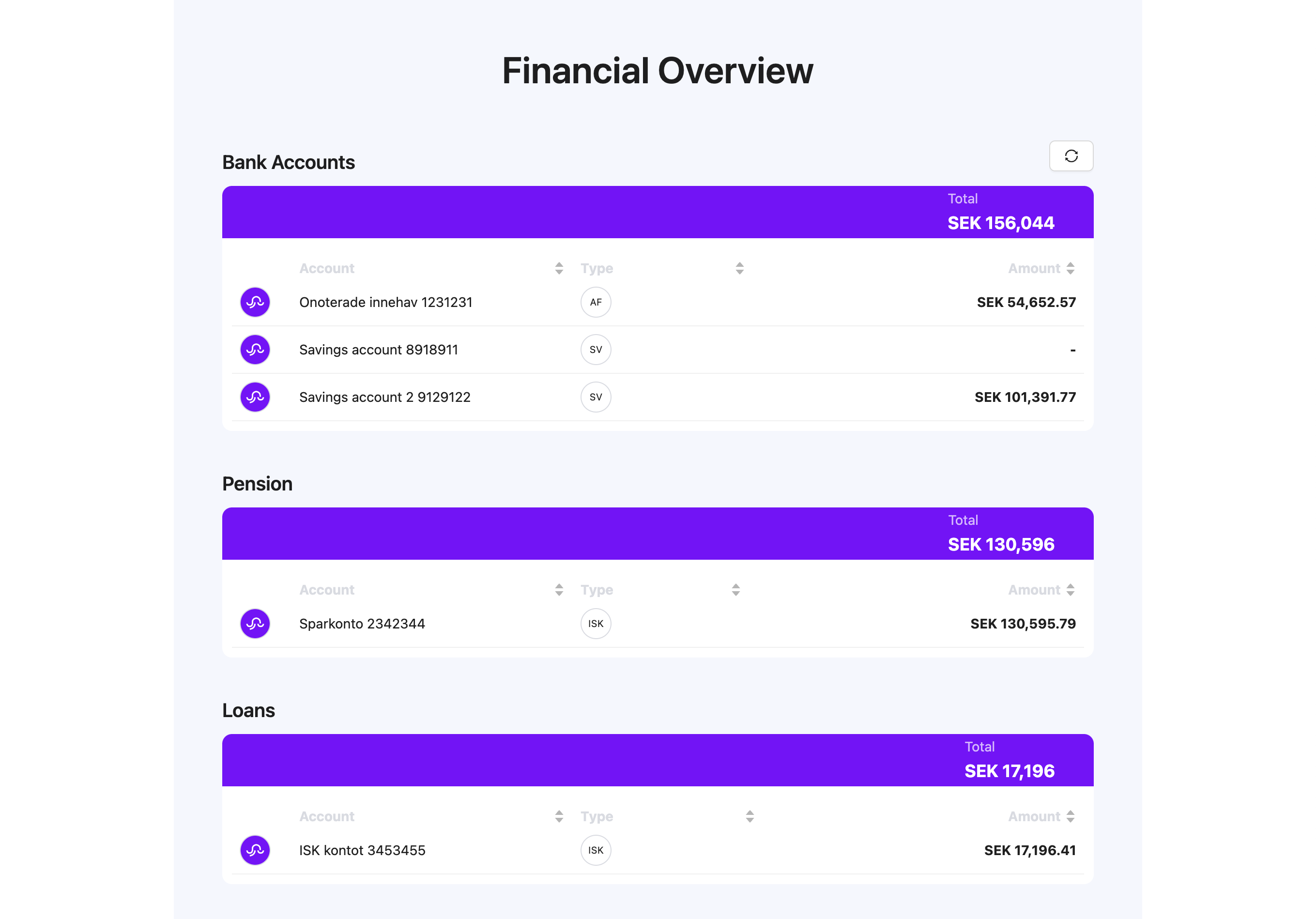Click the SV badge on Savings account 8918911

(596, 349)
